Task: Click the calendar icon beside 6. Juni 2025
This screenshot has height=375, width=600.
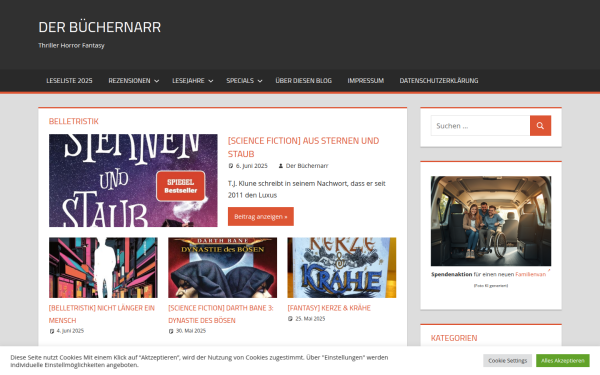Action: pyautogui.click(x=231, y=166)
